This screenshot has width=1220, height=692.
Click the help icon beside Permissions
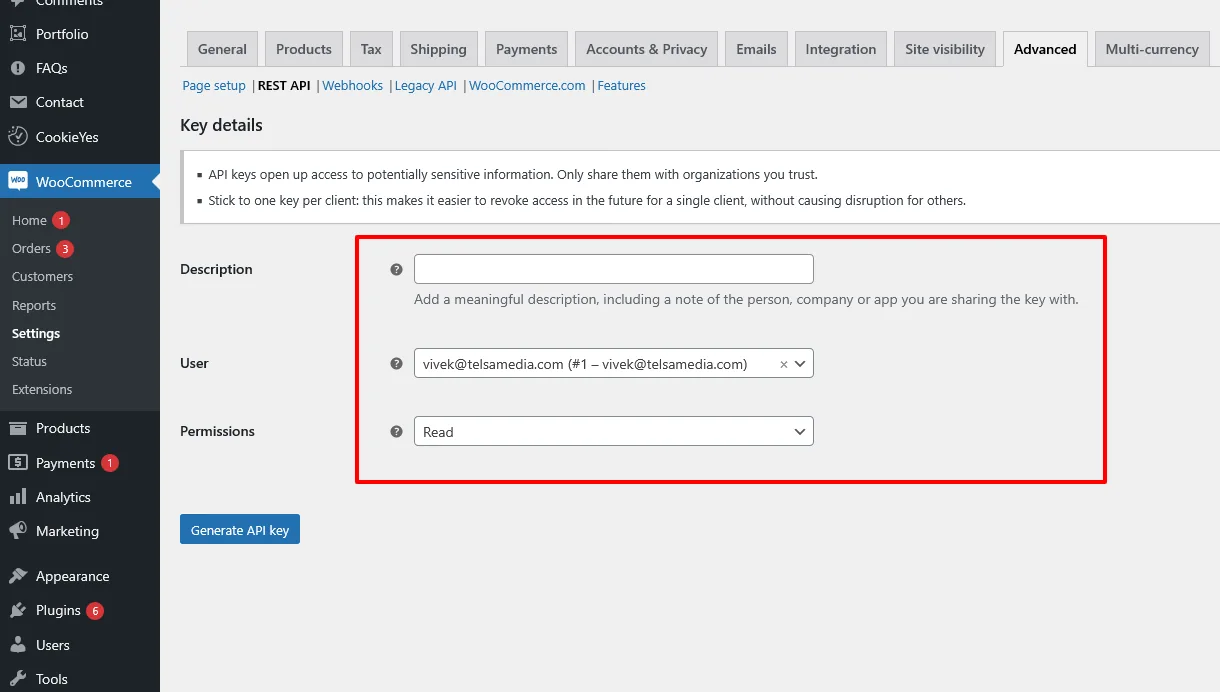click(x=396, y=431)
